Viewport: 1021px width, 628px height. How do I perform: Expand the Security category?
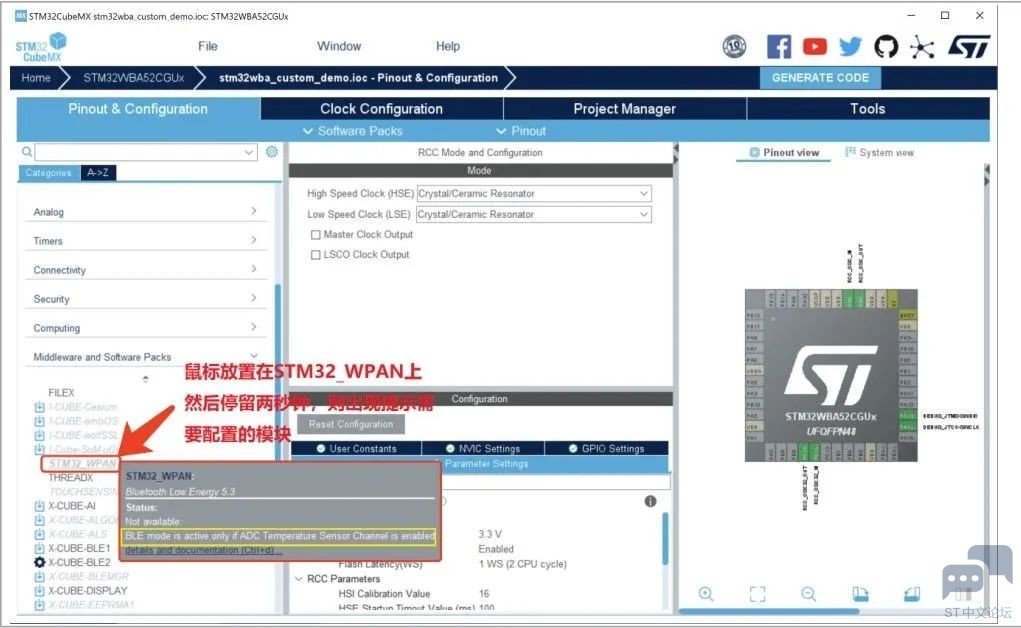coord(146,298)
